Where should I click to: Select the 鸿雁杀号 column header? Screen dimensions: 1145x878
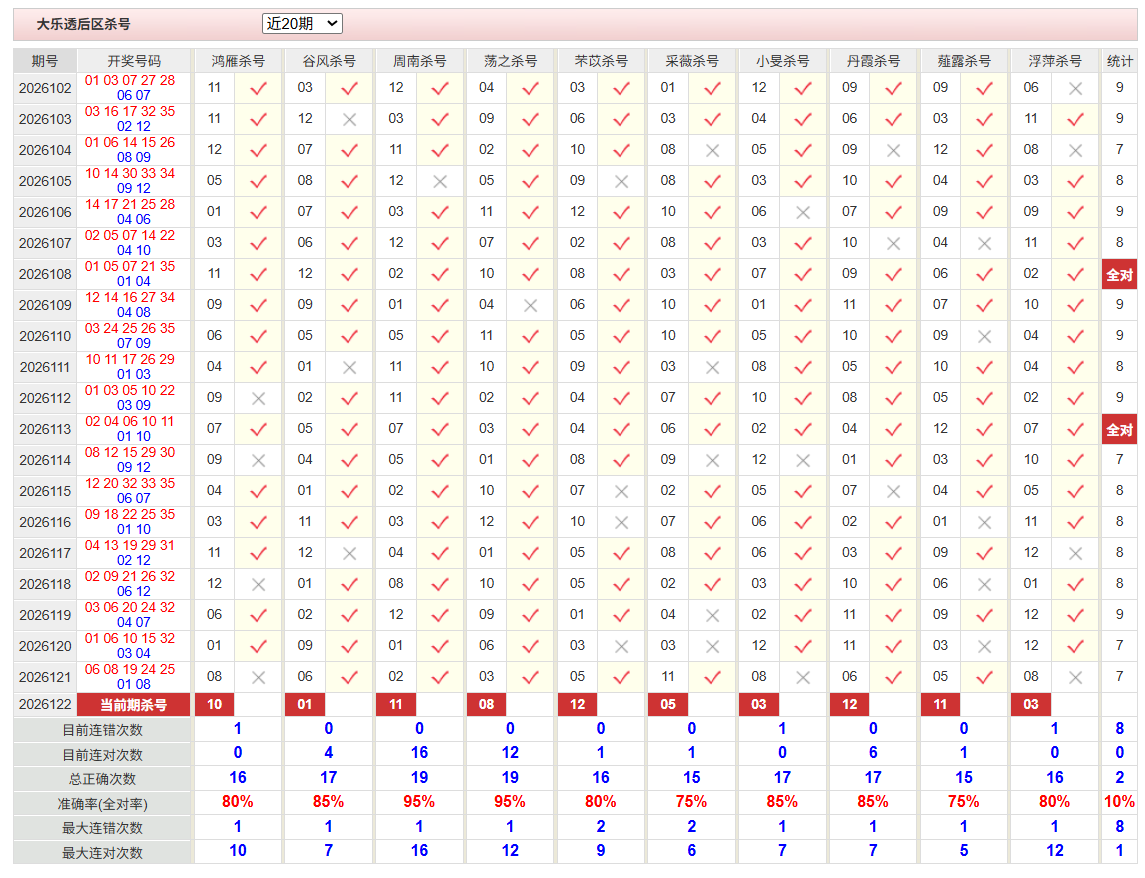(x=238, y=61)
